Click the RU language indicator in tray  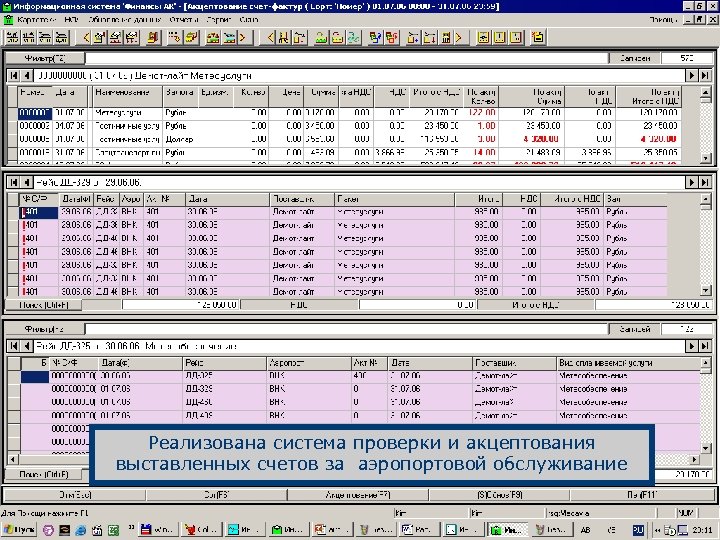click(638, 530)
